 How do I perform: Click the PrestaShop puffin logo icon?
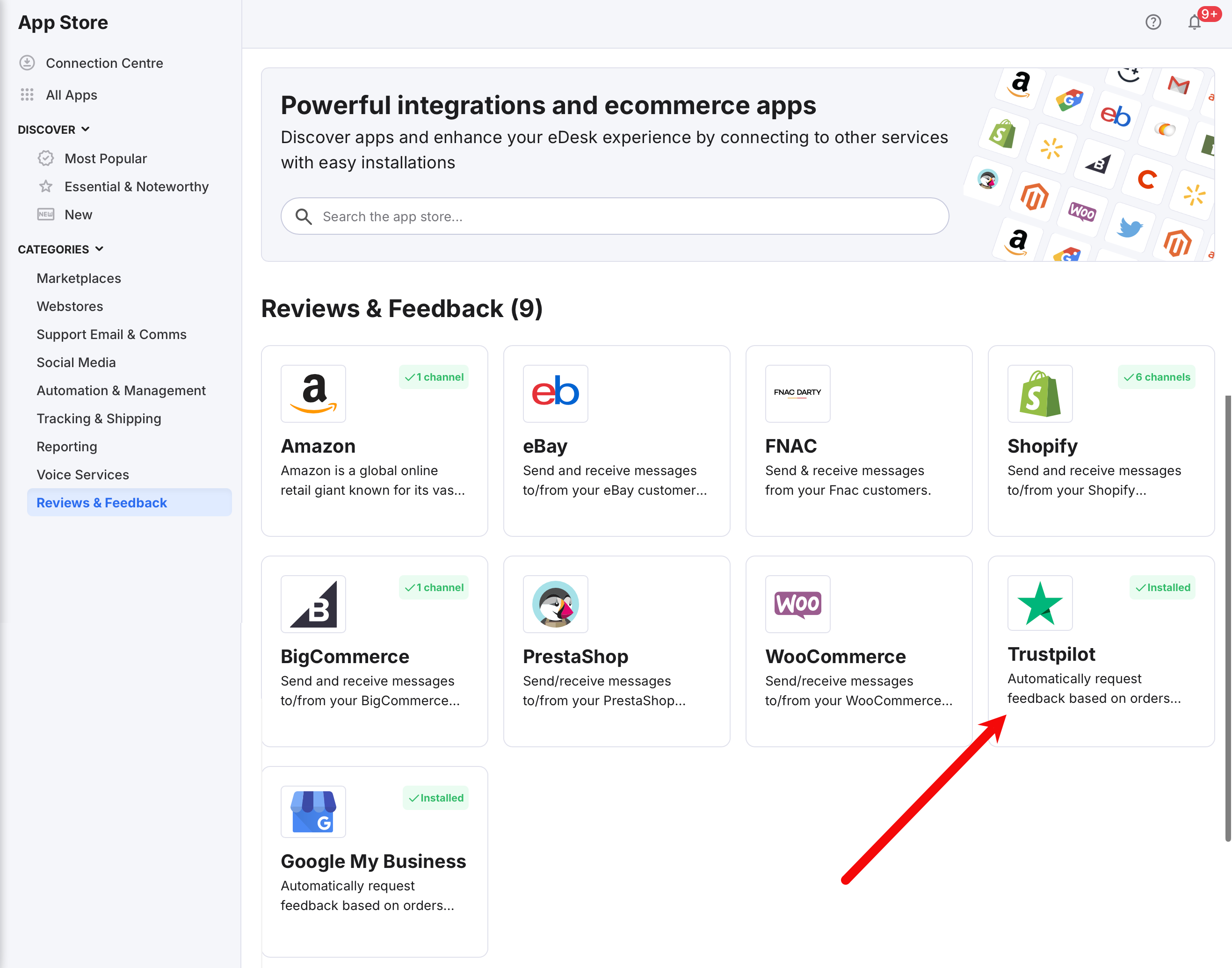tap(555, 604)
